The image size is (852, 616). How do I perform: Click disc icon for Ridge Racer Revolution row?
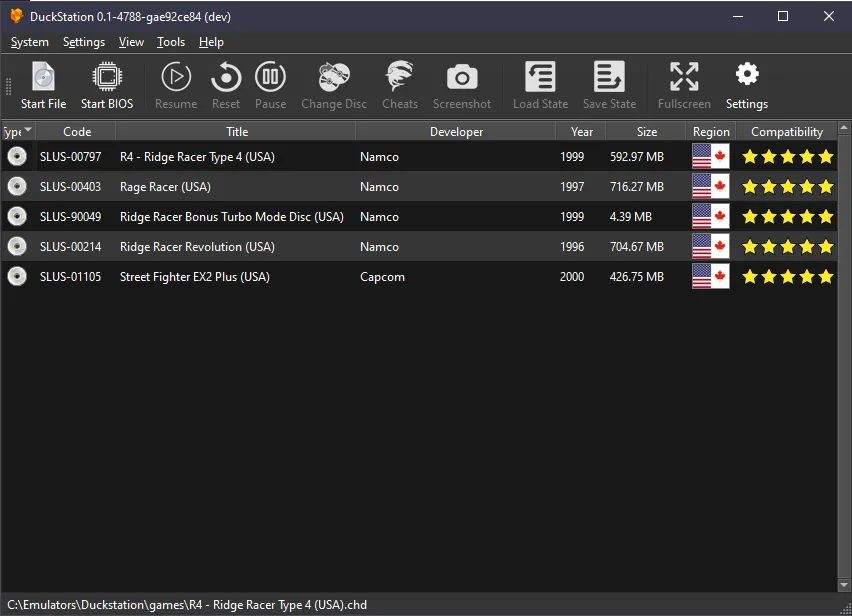(x=17, y=246)
